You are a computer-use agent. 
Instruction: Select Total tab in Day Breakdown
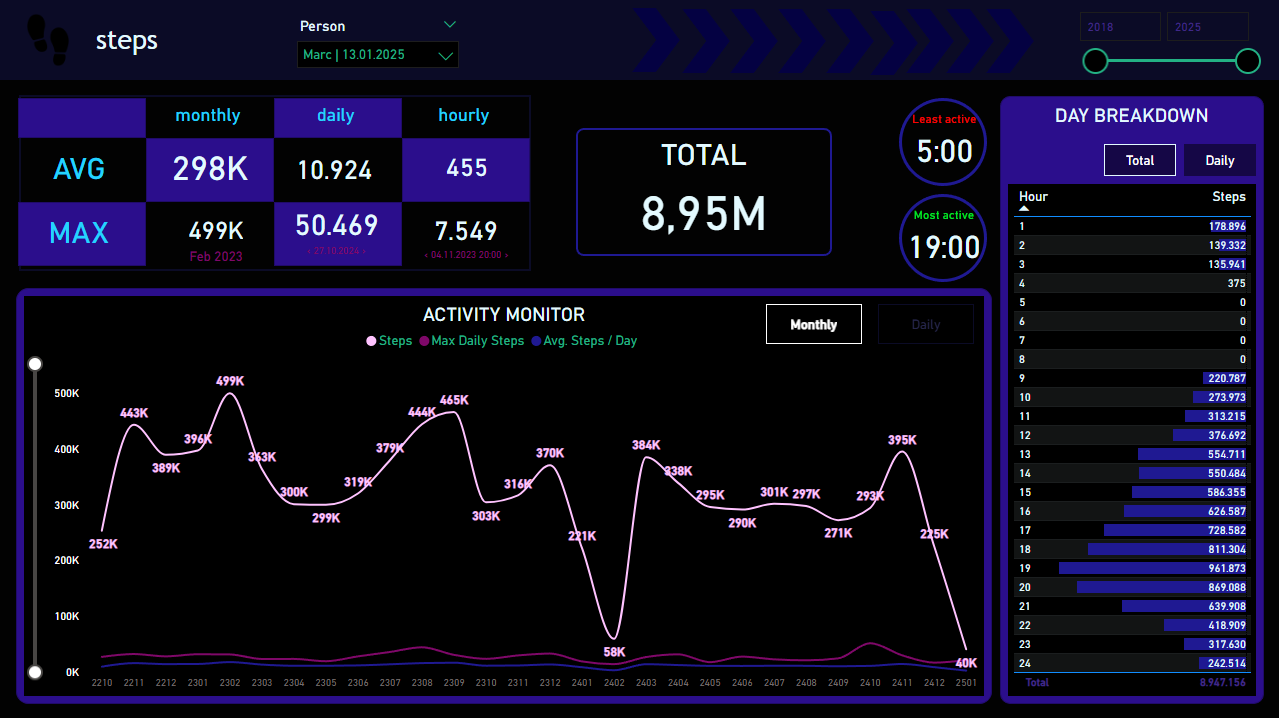1139,160
